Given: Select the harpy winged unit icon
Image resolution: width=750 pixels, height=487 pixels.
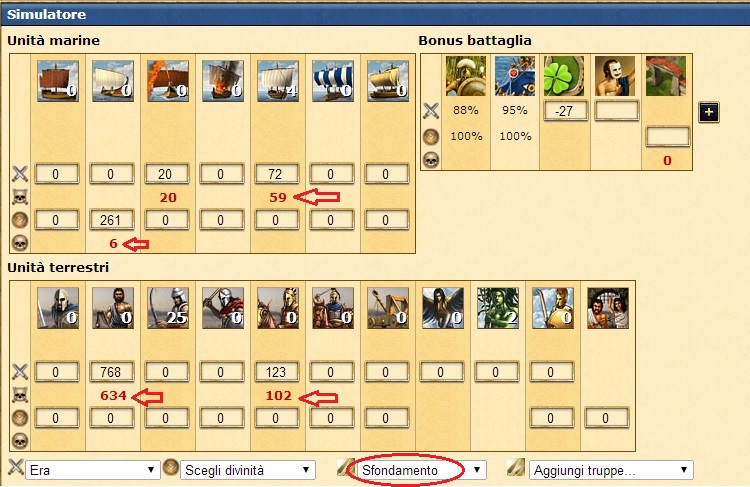Looking at the screenshot, I should [442, 308].
